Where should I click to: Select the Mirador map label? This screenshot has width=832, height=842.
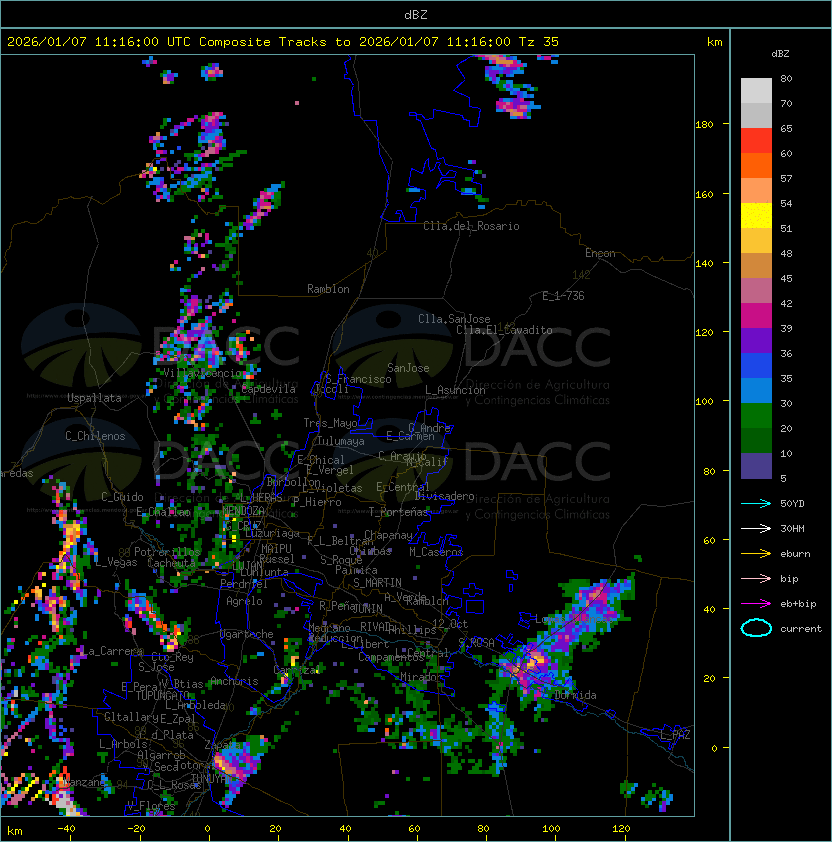(421, 677)
